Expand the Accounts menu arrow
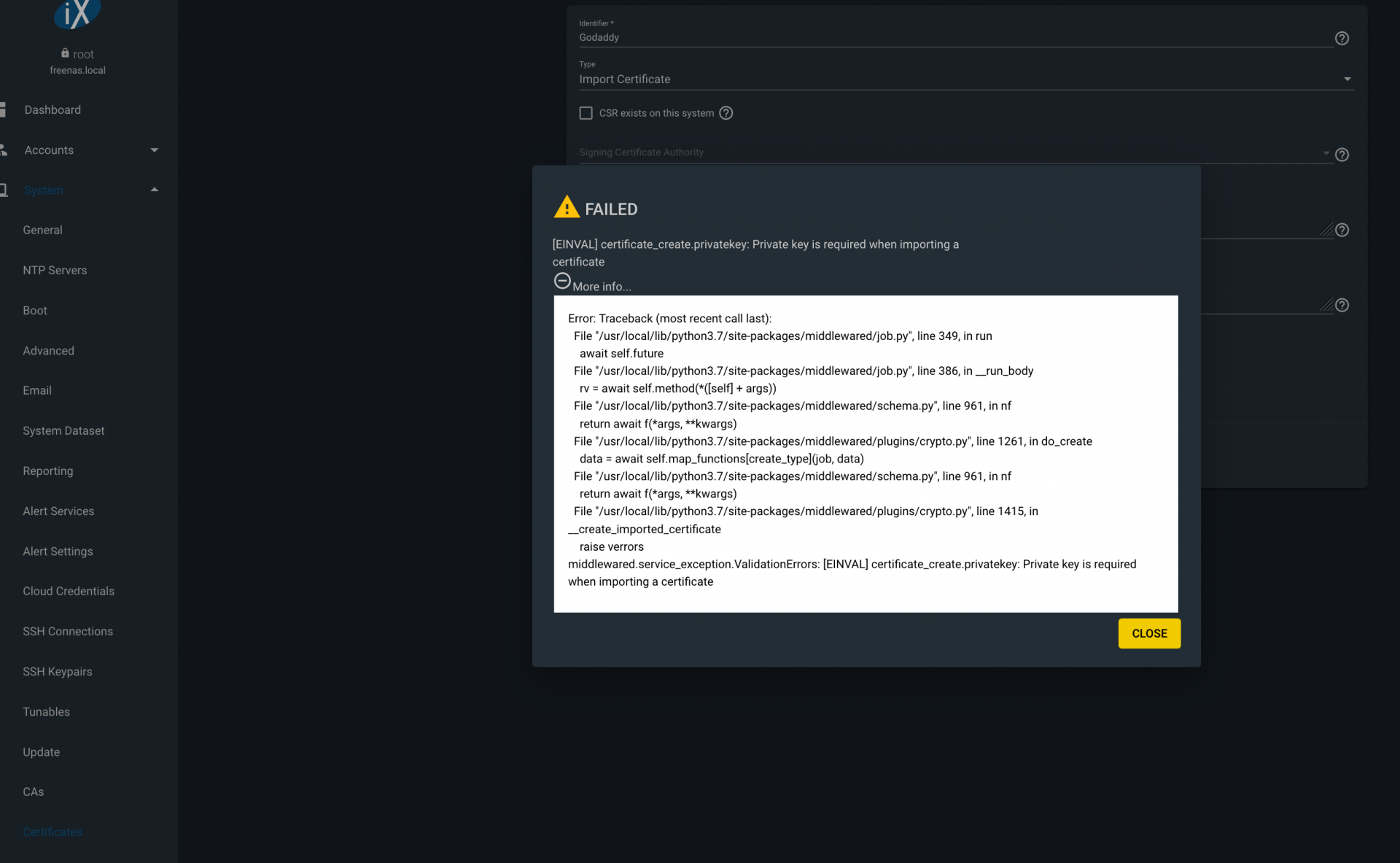1400x863 pixels. click(154, 150)
